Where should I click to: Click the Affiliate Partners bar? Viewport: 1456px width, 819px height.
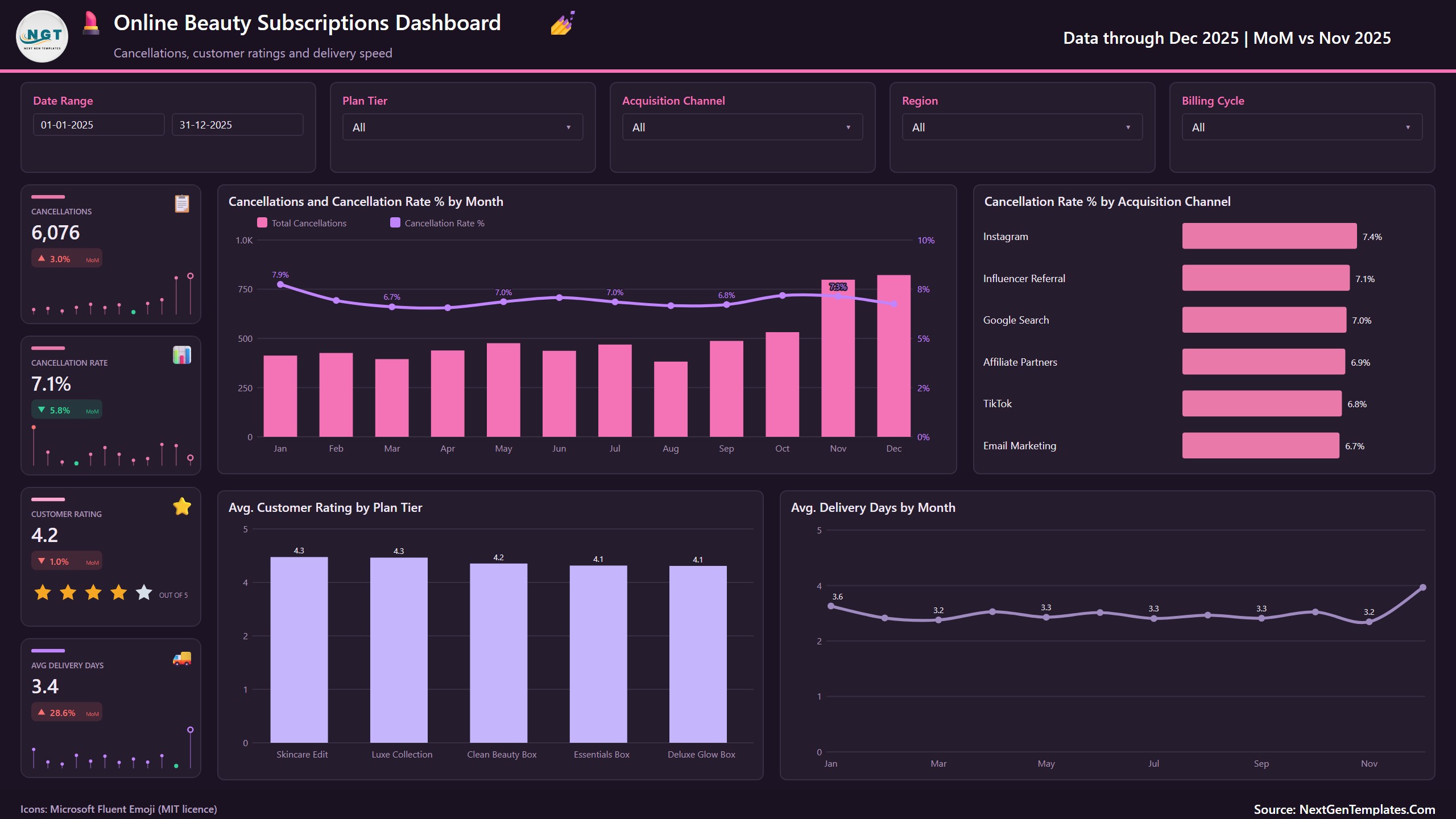point(1264,362)
